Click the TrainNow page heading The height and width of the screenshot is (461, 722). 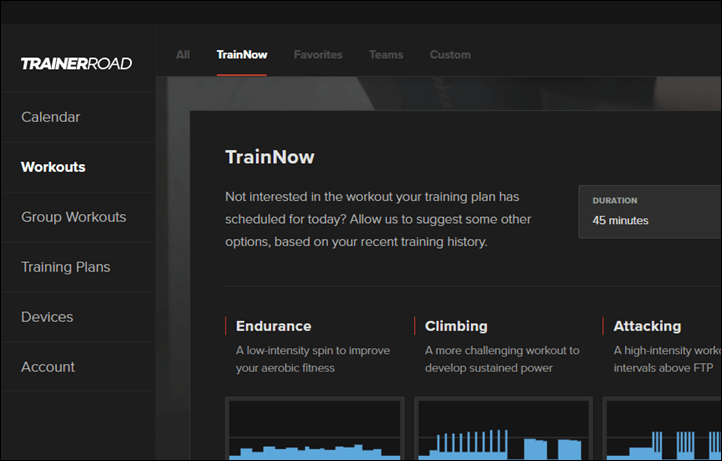tap(270, 157)
